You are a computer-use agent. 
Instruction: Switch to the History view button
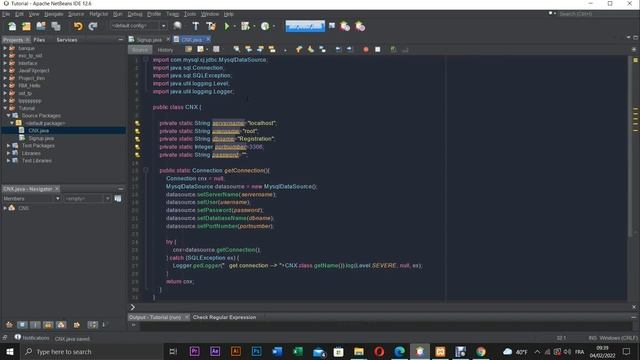coord(165,50)
